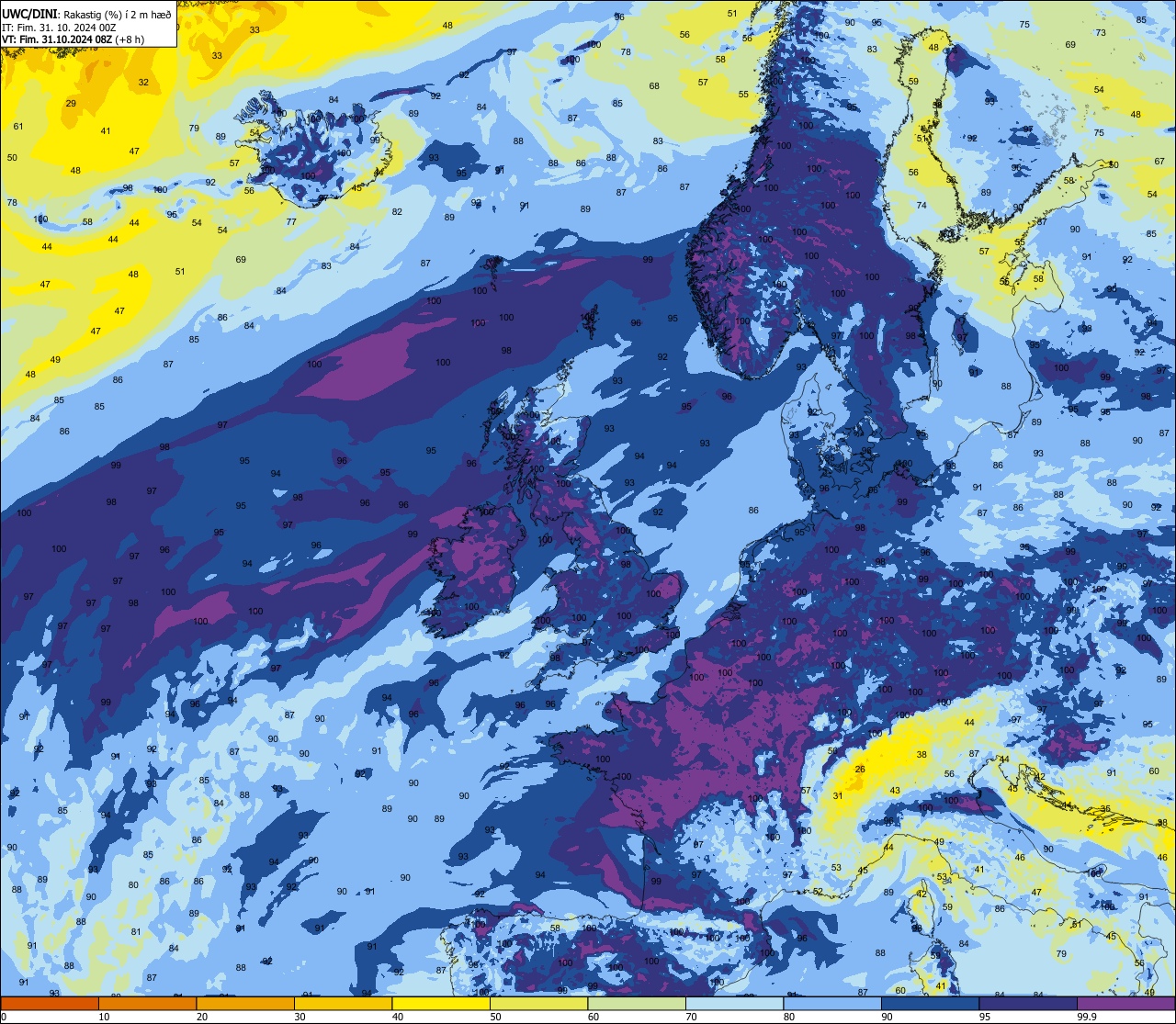The image size is (1176, 1024).
Task: Click the legend tick label "90"
Action: click(887, 1017)
